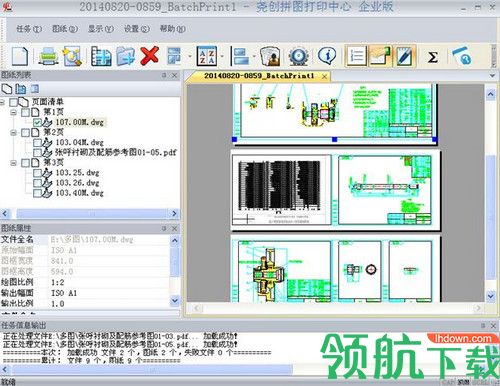
Task: Open the 设置(S) menu
Action: 136,29
